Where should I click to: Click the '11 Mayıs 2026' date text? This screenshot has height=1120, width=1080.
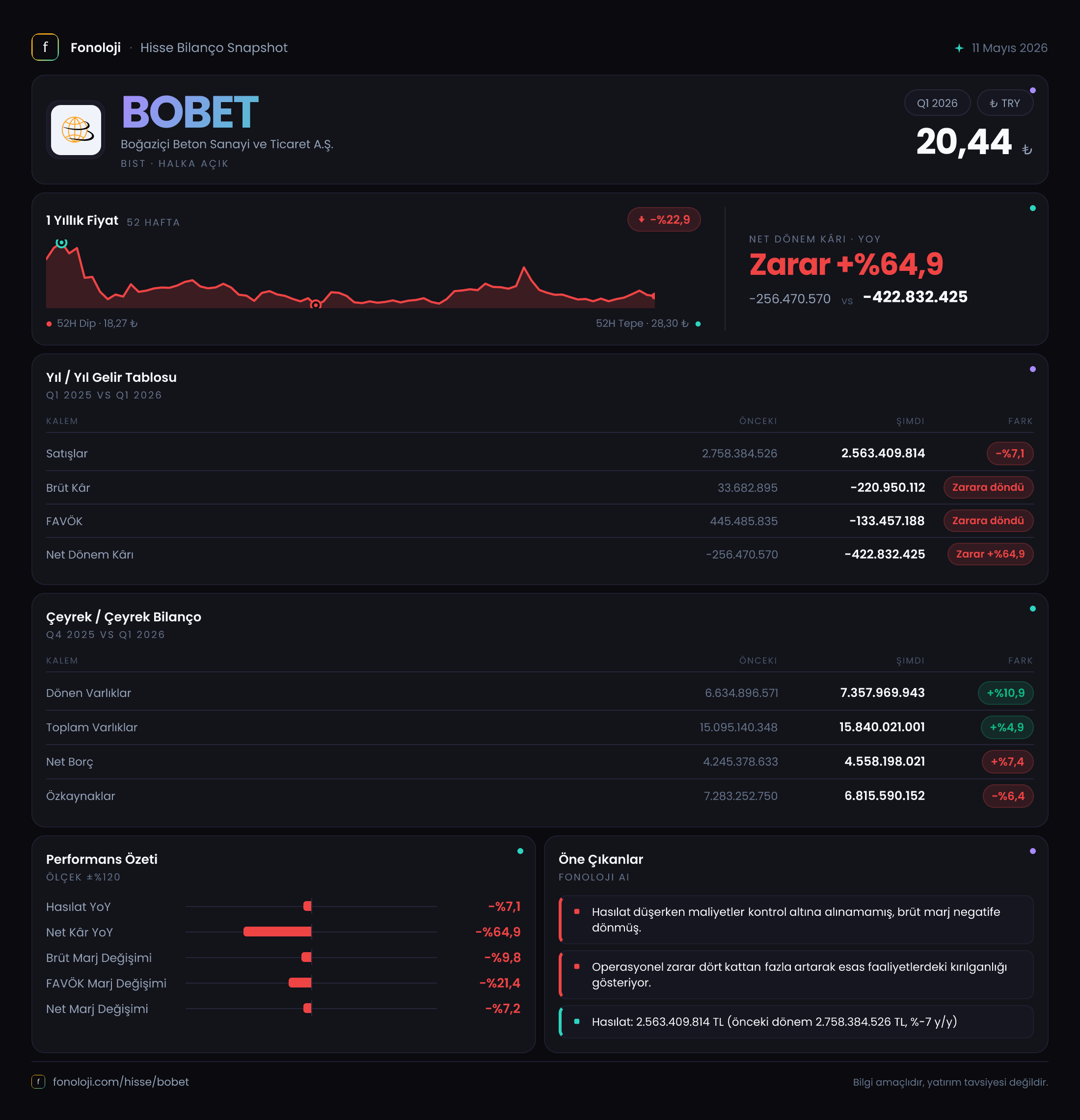(x=1009, y=48)
